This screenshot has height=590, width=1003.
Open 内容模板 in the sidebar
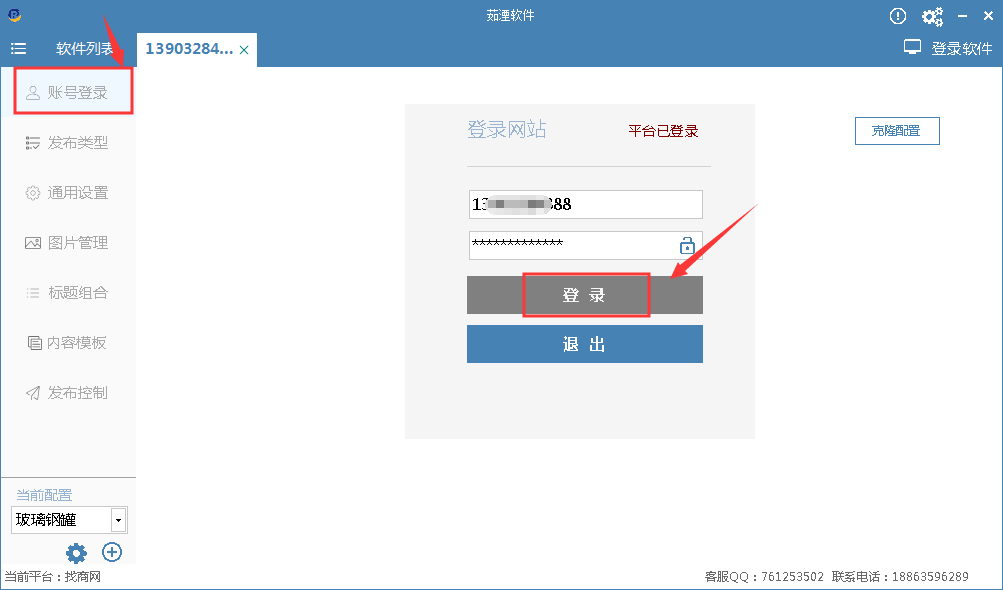(76, 343)
